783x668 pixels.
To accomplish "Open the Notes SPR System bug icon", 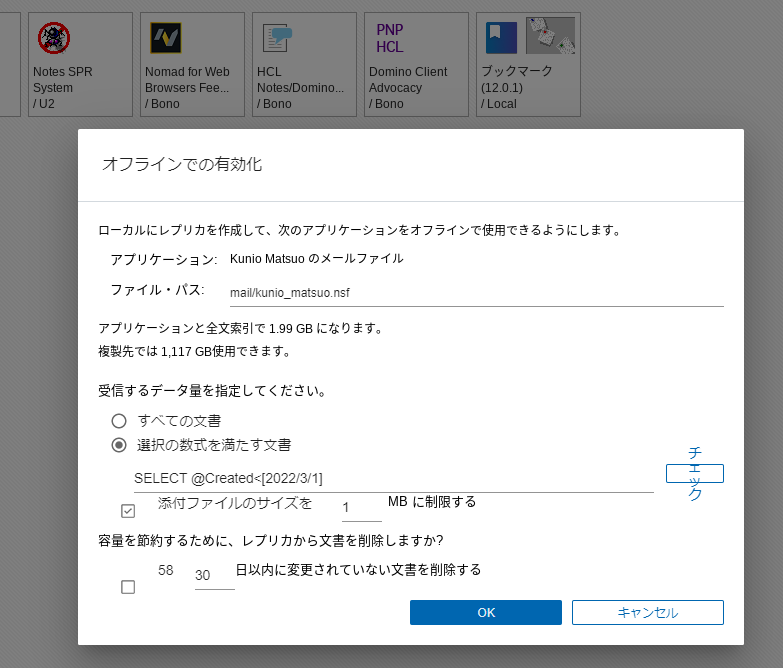I will click(x=54, y=38).
